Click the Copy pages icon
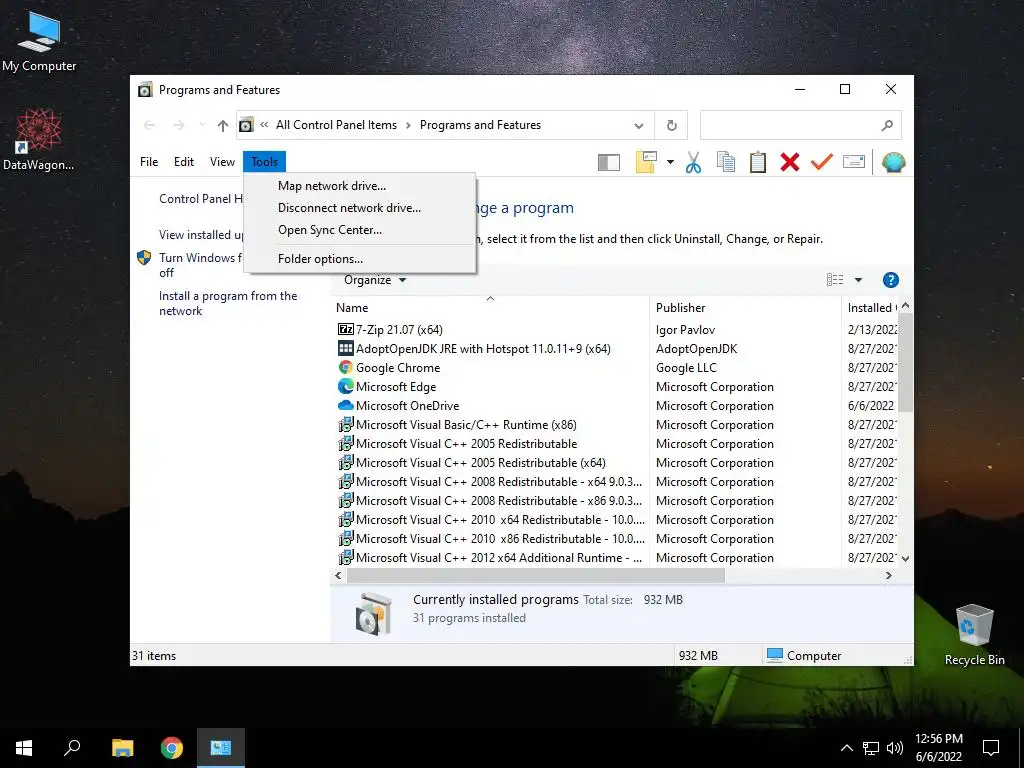The height and width of the screenshot is (768, 1024). click(x=726, y=162)
